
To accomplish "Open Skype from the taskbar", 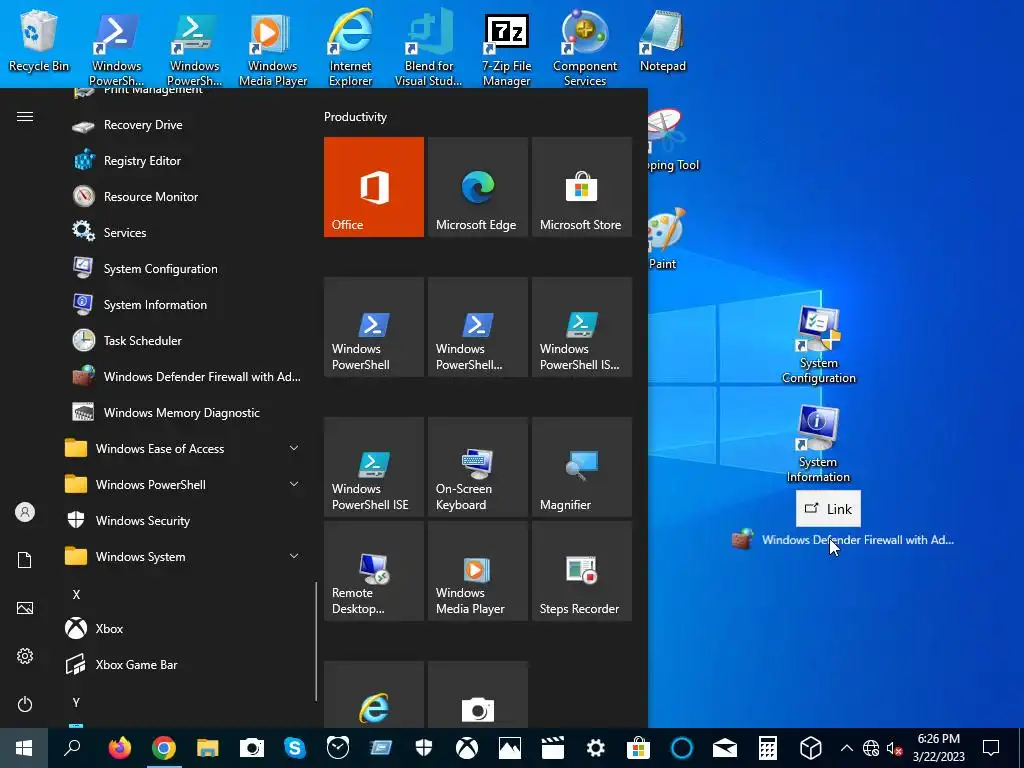I will point(295,748).
